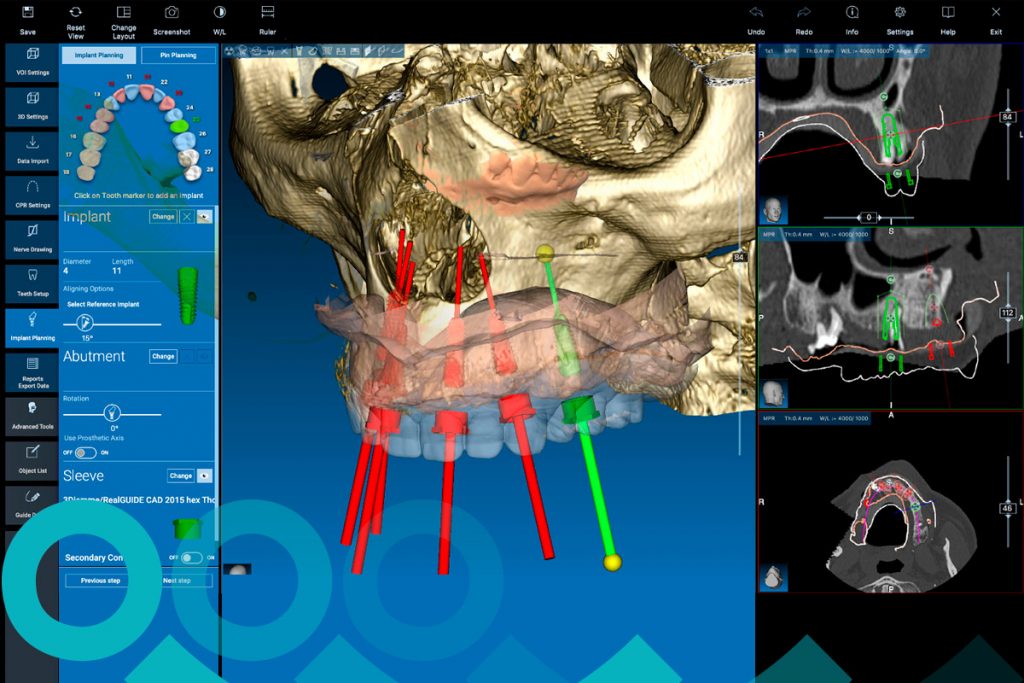Click the head orientation thumbnail in the top CT view

click(774, 211)
